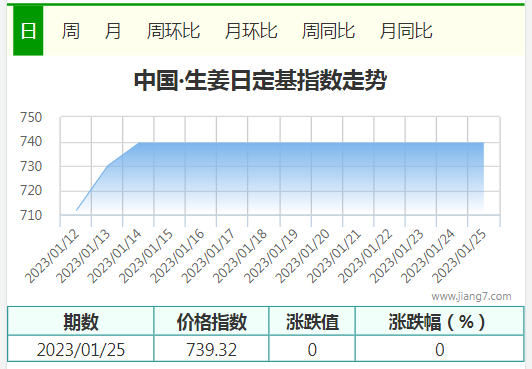
Task: Click the x-axis date 2023/01/17
Action: [209, 256]
